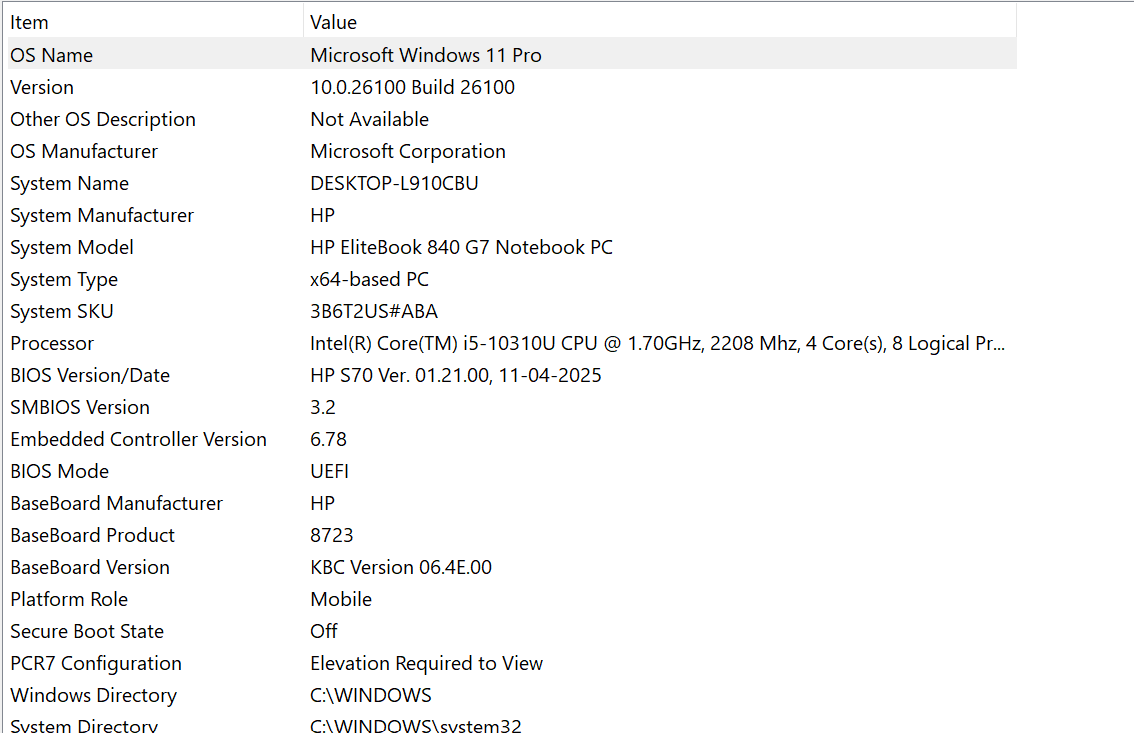The image size is (1134, 733).
Task: Select the System SKU row
Action: point(512,311)
